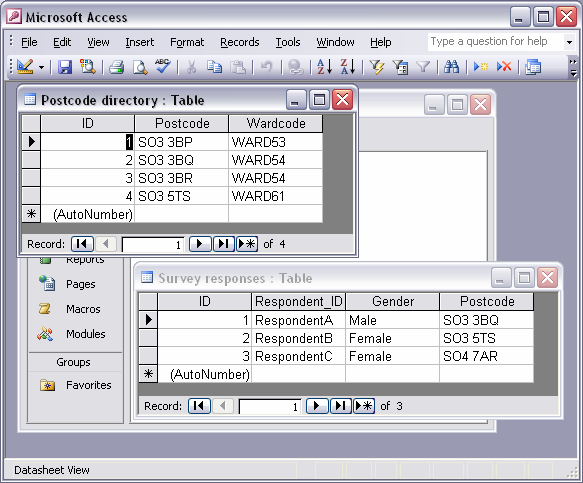Run the Spelling check icon
Viewport: 583px width, 483px height.
point(163,67)
